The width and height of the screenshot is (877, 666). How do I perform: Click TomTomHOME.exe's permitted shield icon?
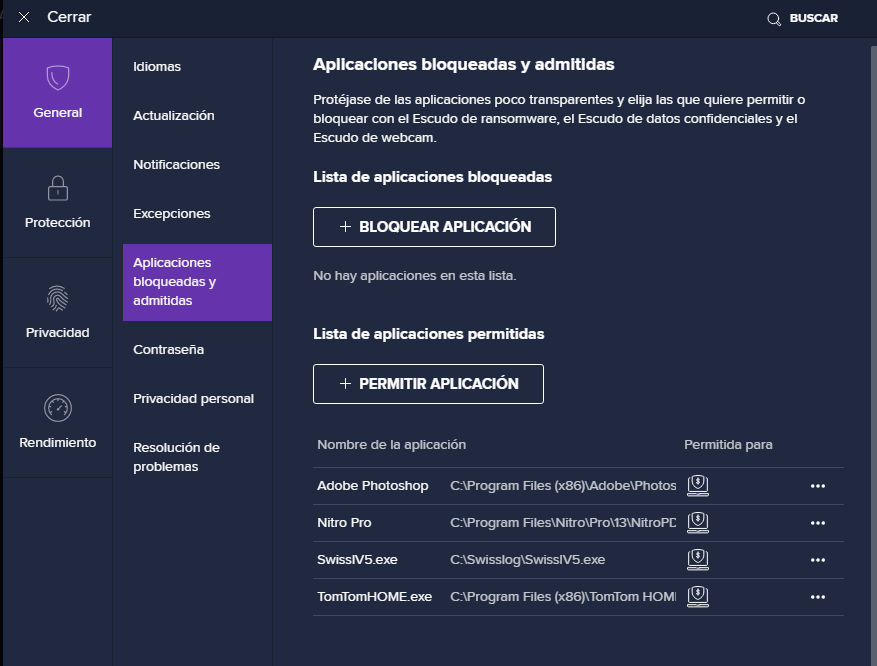(x=698, y=597)
